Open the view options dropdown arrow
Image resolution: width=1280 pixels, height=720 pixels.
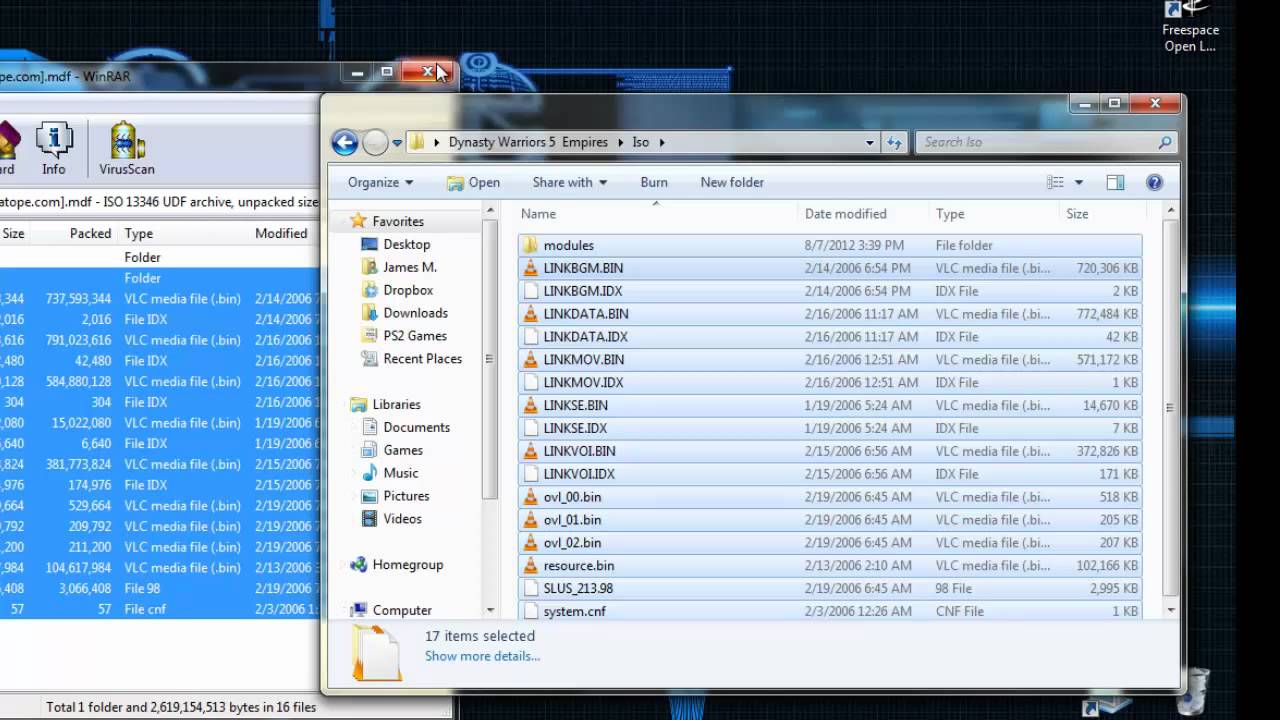[x=1079, y=182]
